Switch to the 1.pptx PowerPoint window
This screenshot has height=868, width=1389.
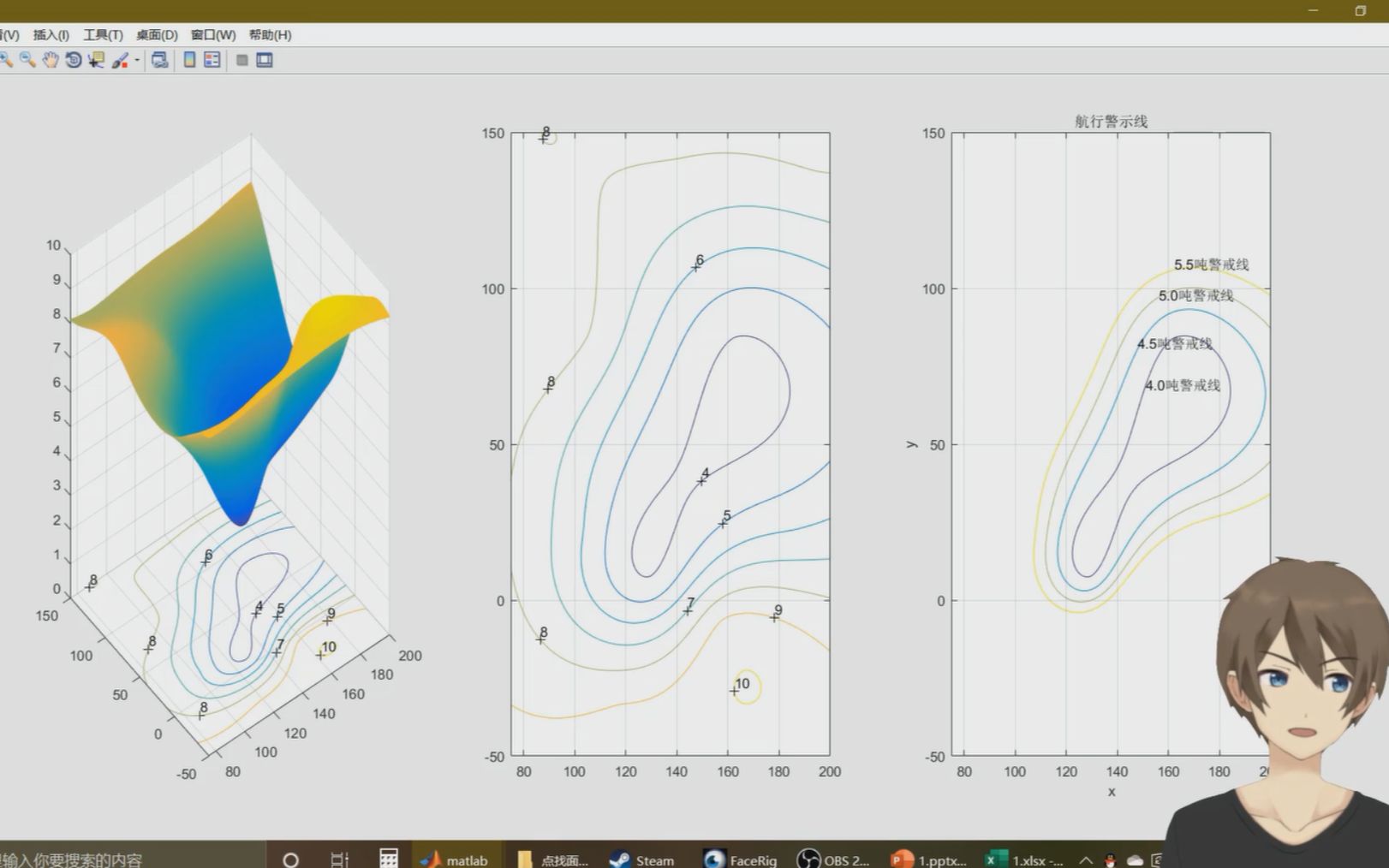(929, 859)
